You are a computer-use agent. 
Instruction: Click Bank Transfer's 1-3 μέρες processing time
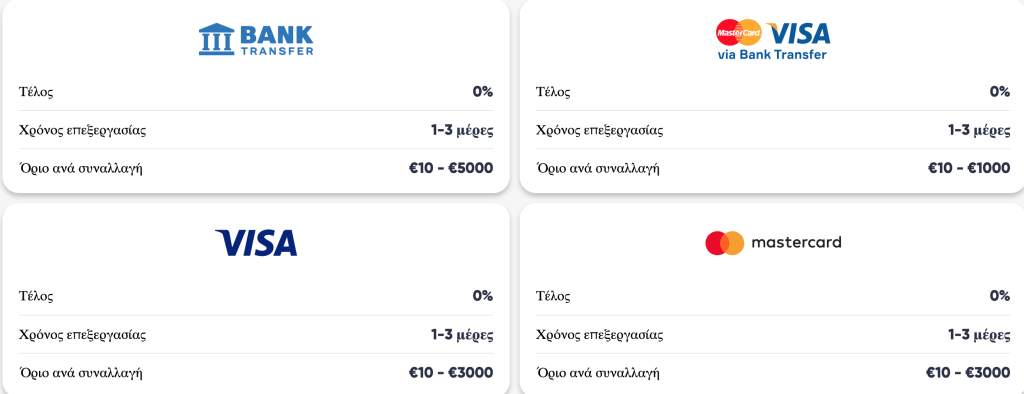click(x=462, y=130)
